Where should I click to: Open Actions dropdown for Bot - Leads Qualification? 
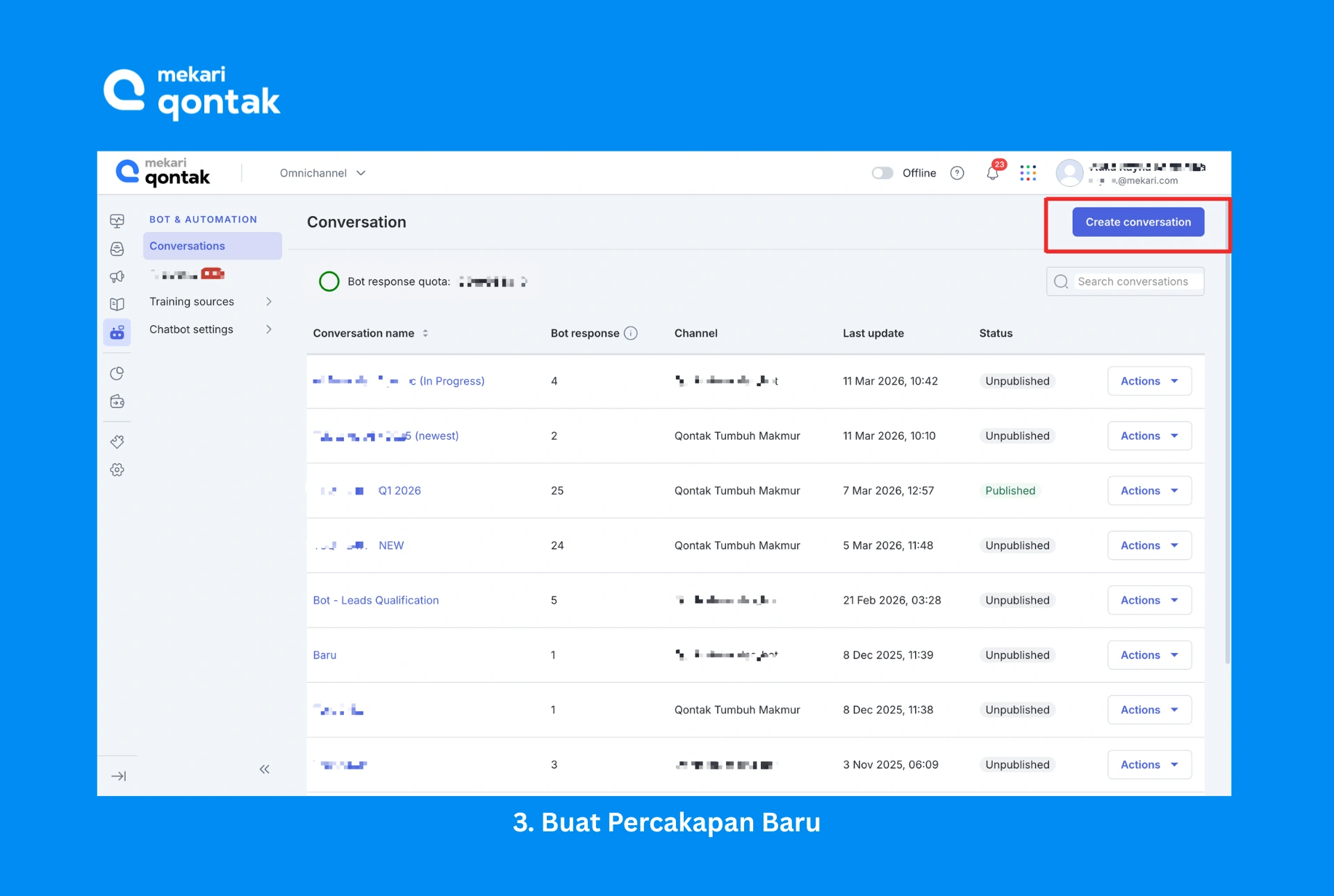pyautogui.click(x=1148, y=600)
